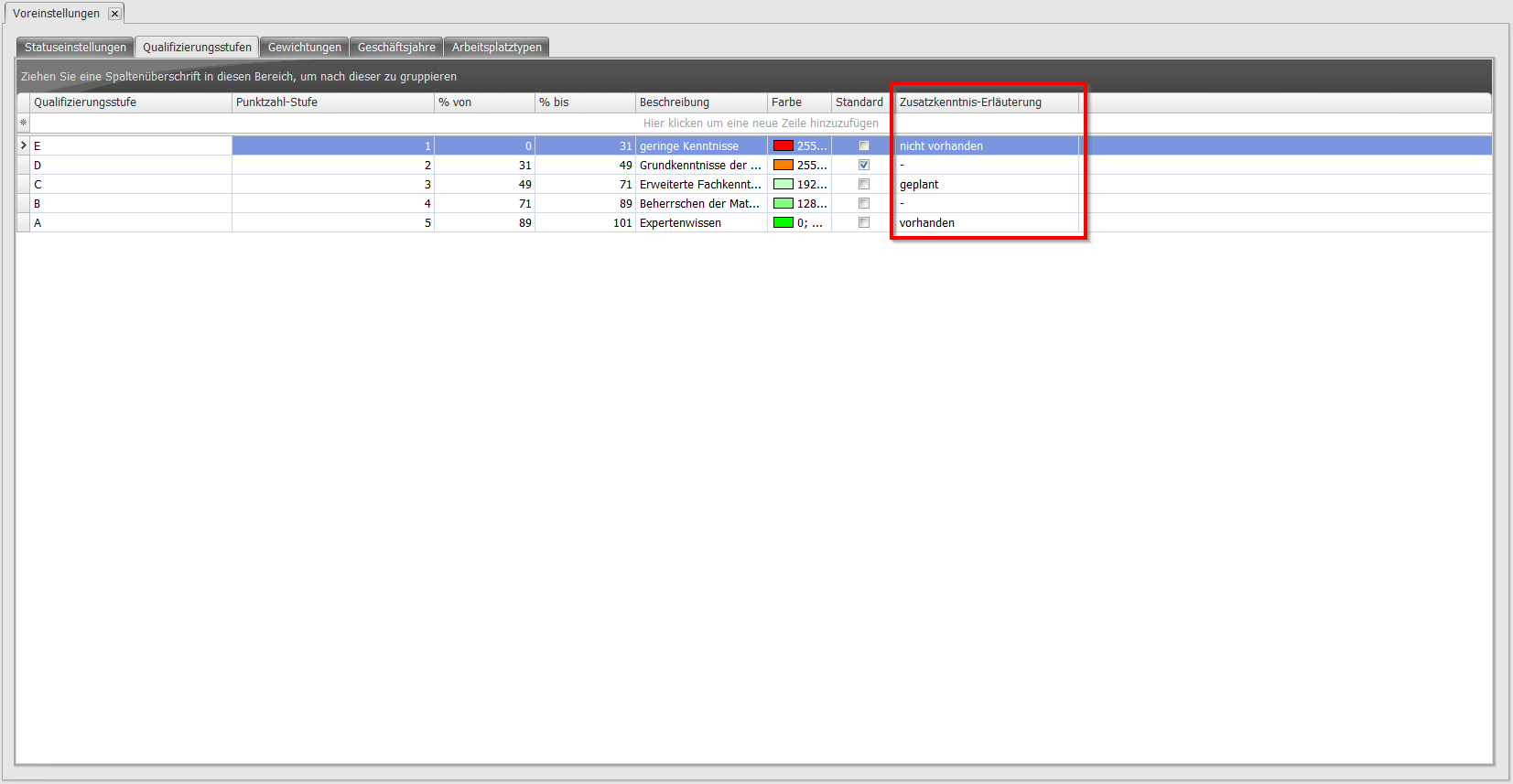Image resolution: width=1513 pixels, height=784 pixels.
Task: Close the Voreinstellungen tab
Action: coord(114,14)
